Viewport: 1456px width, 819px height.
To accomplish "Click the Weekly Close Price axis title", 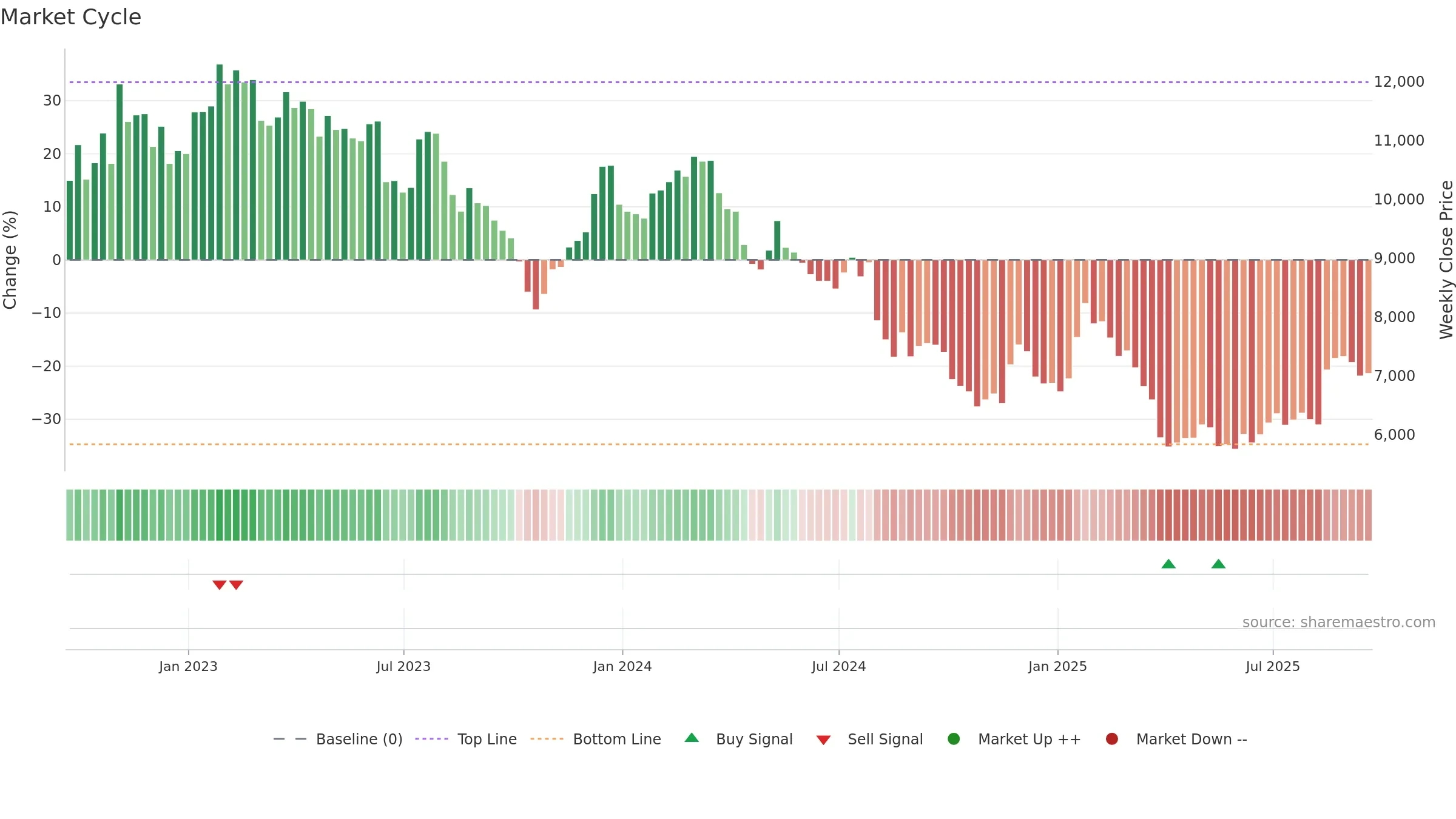I will click(x=1446, y=260).
